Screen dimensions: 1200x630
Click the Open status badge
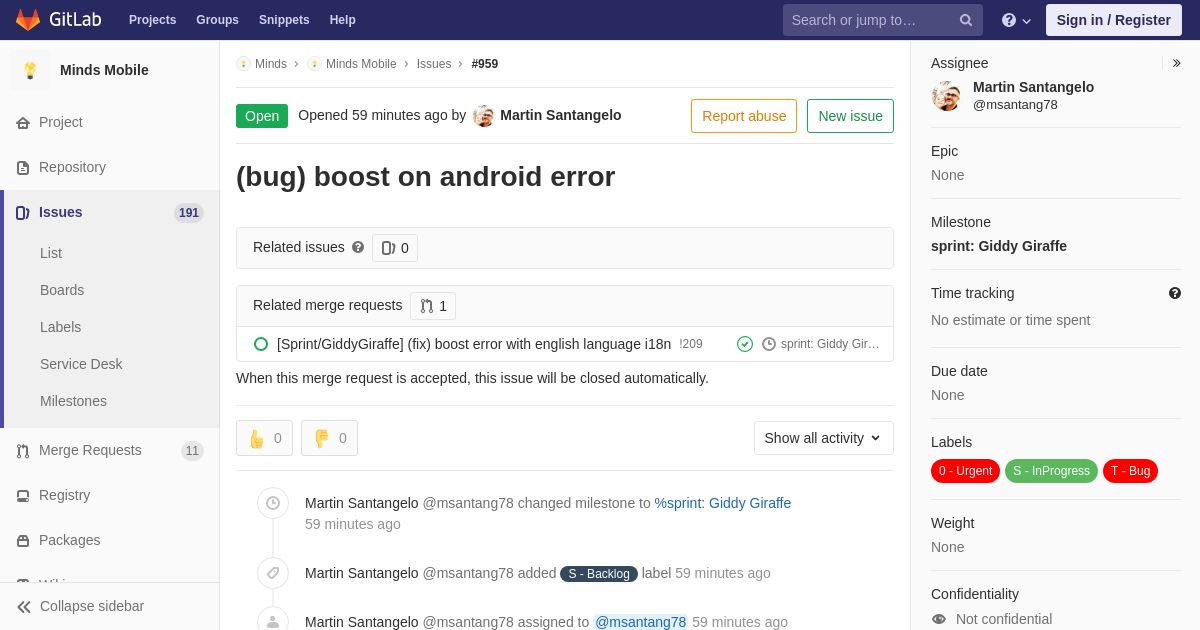262,116
